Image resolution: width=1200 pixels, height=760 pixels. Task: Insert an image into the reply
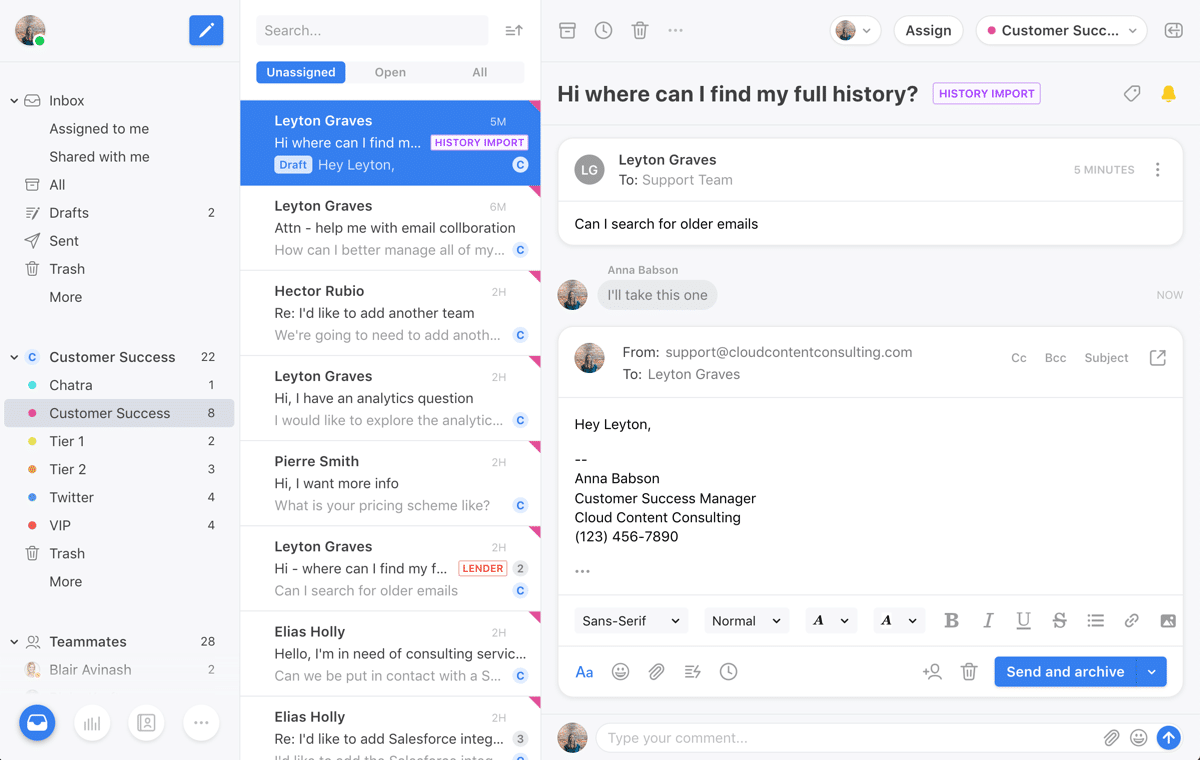[1167, 620]
